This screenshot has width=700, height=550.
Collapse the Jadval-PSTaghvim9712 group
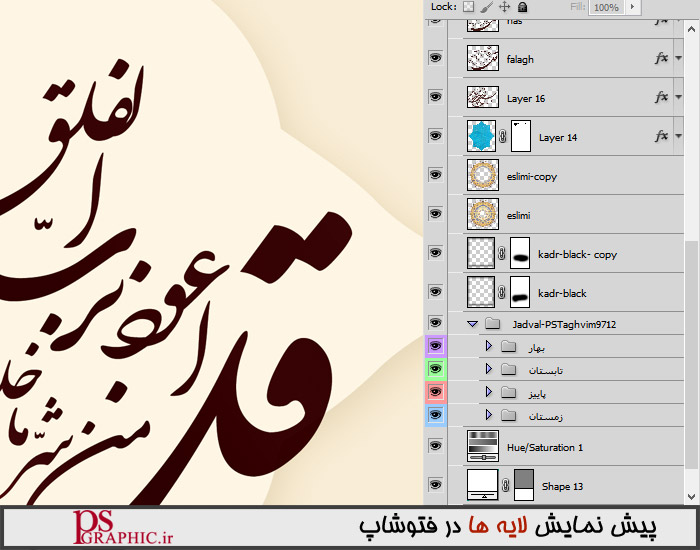tap(471, 324)
